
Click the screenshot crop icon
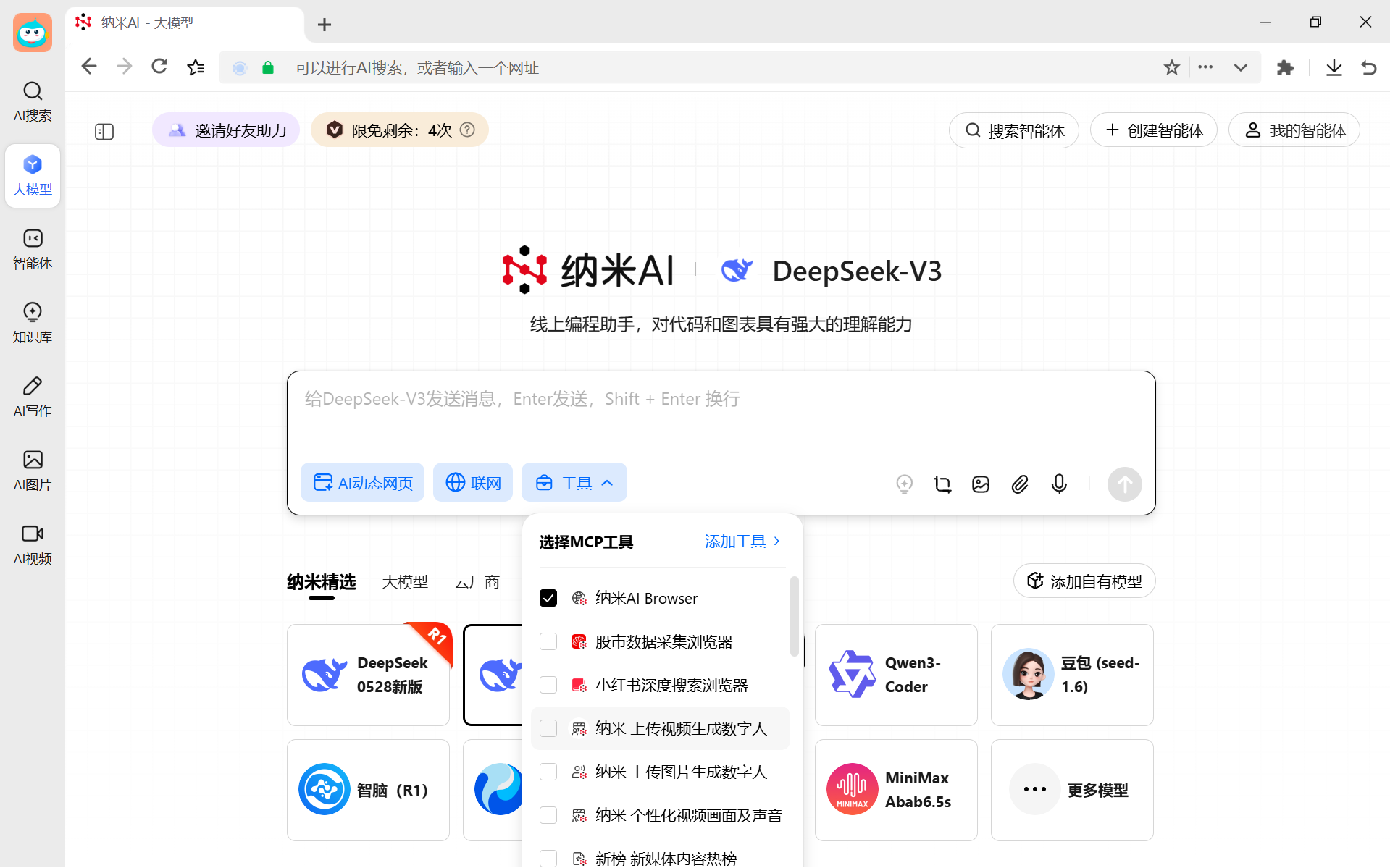[x=942, y=484]
